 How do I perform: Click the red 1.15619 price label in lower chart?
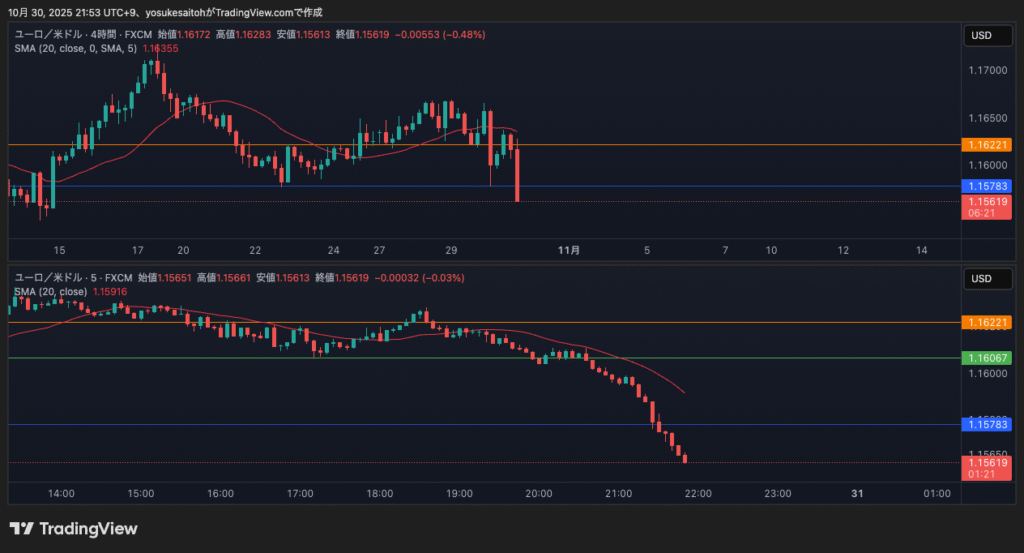tap(987, 462)
